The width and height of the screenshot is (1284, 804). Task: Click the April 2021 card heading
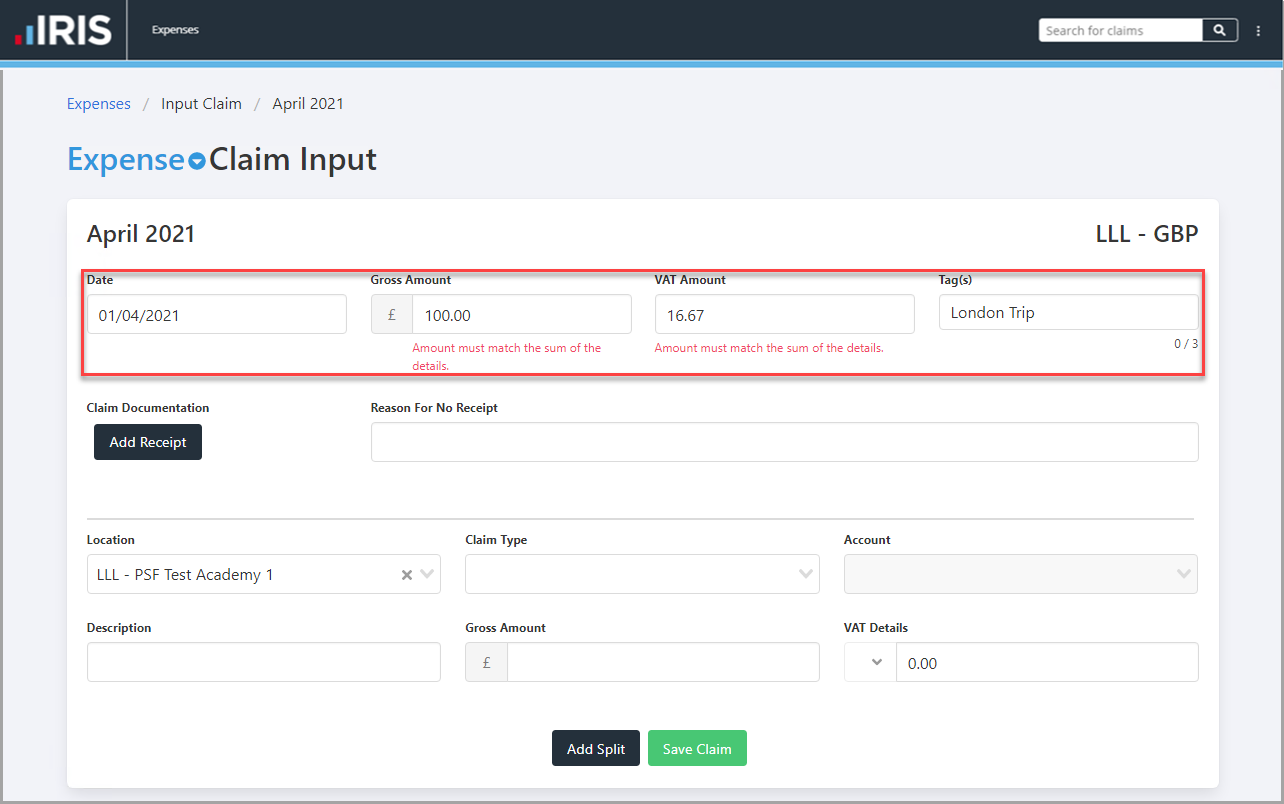click(x=141, y=234)
